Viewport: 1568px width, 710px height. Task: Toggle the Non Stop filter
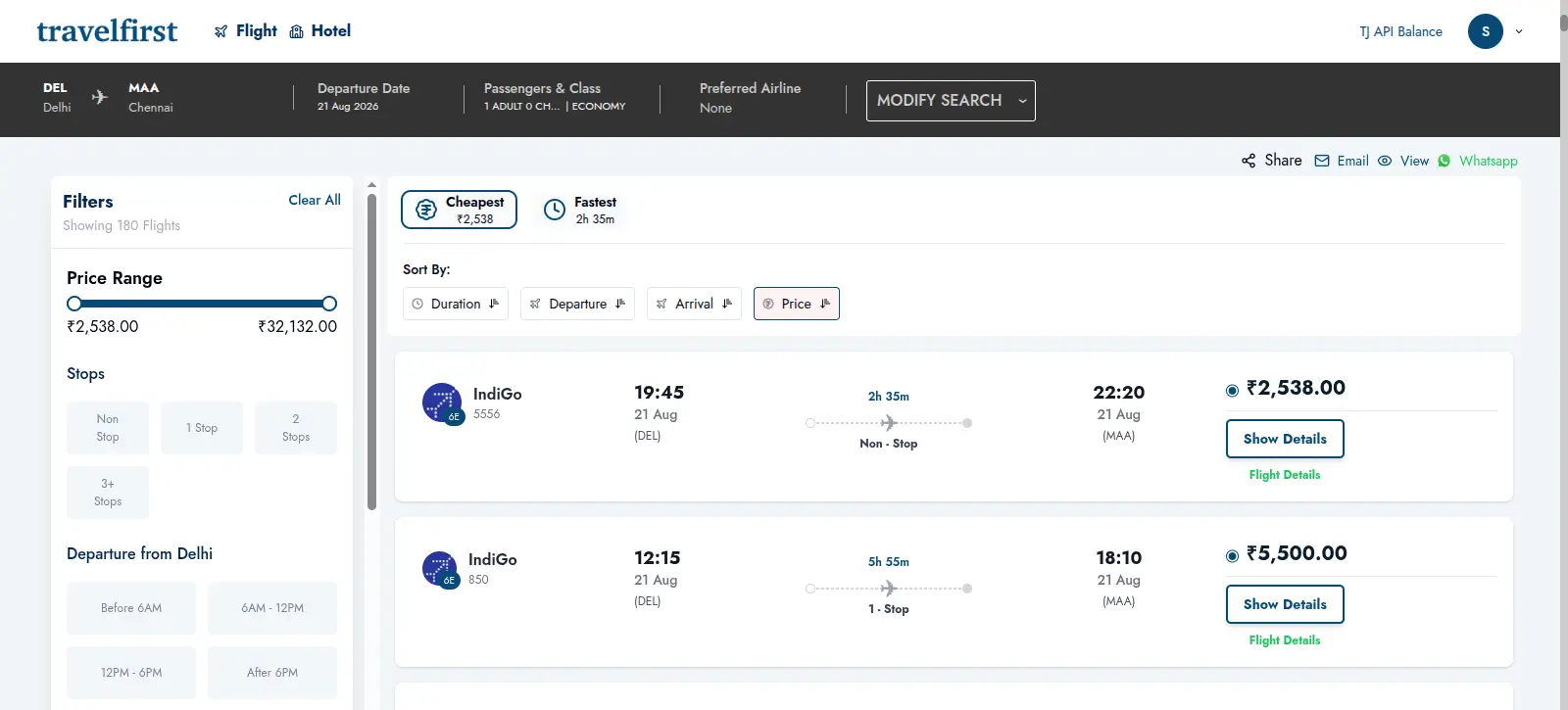coord(108,428)
